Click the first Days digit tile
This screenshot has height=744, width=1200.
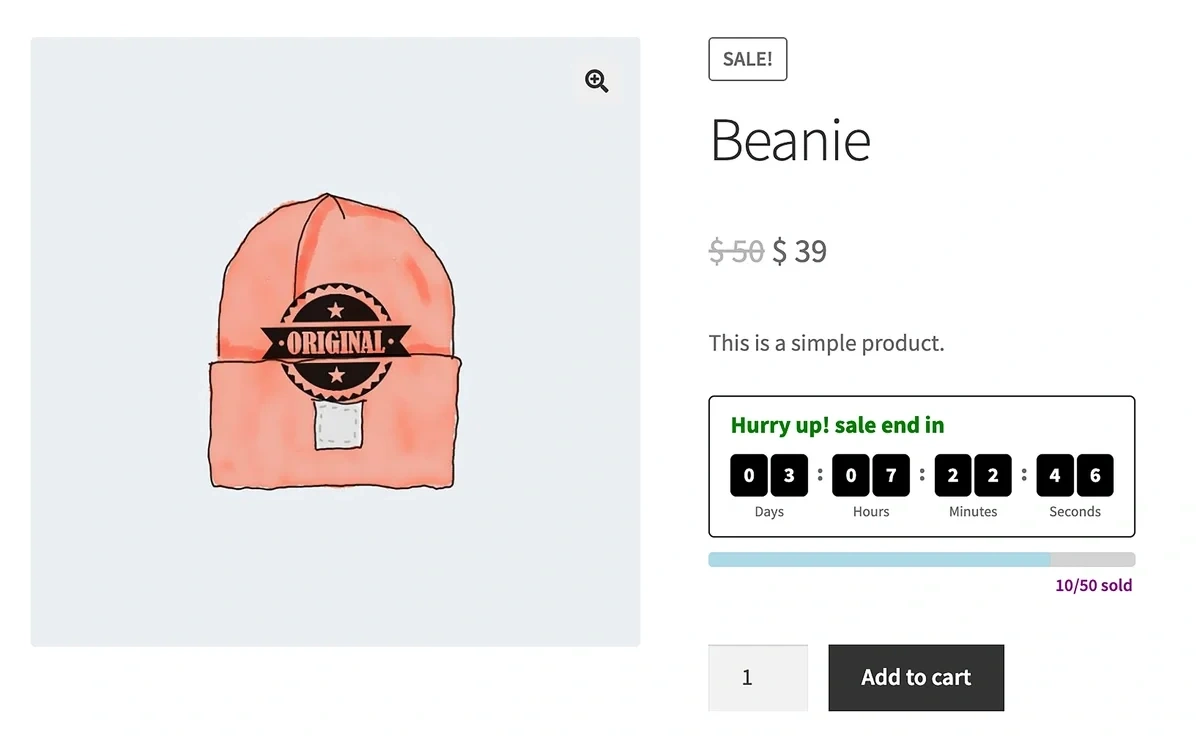click(x=749, y=476)
